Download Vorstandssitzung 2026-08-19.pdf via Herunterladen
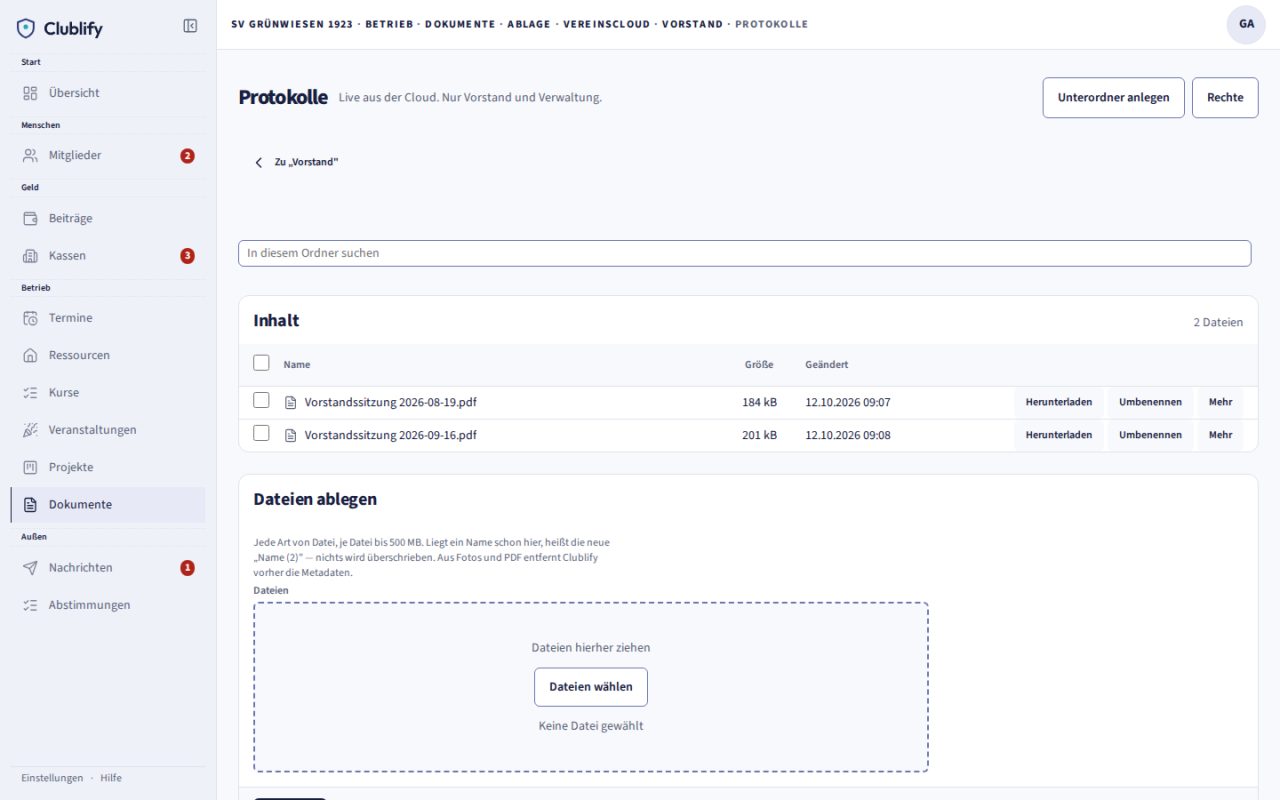The width and height of the screenshot is (1280, 800). click(1059, 402)
